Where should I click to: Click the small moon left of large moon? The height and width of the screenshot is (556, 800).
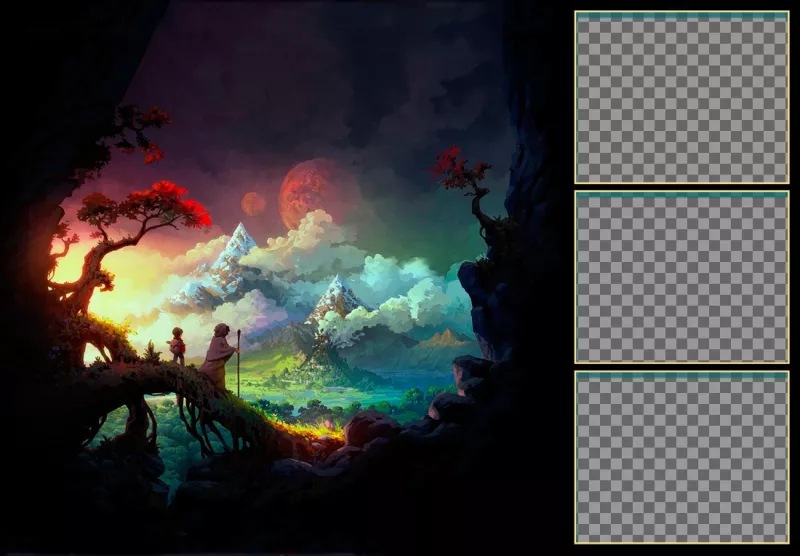tap(254, 204)
